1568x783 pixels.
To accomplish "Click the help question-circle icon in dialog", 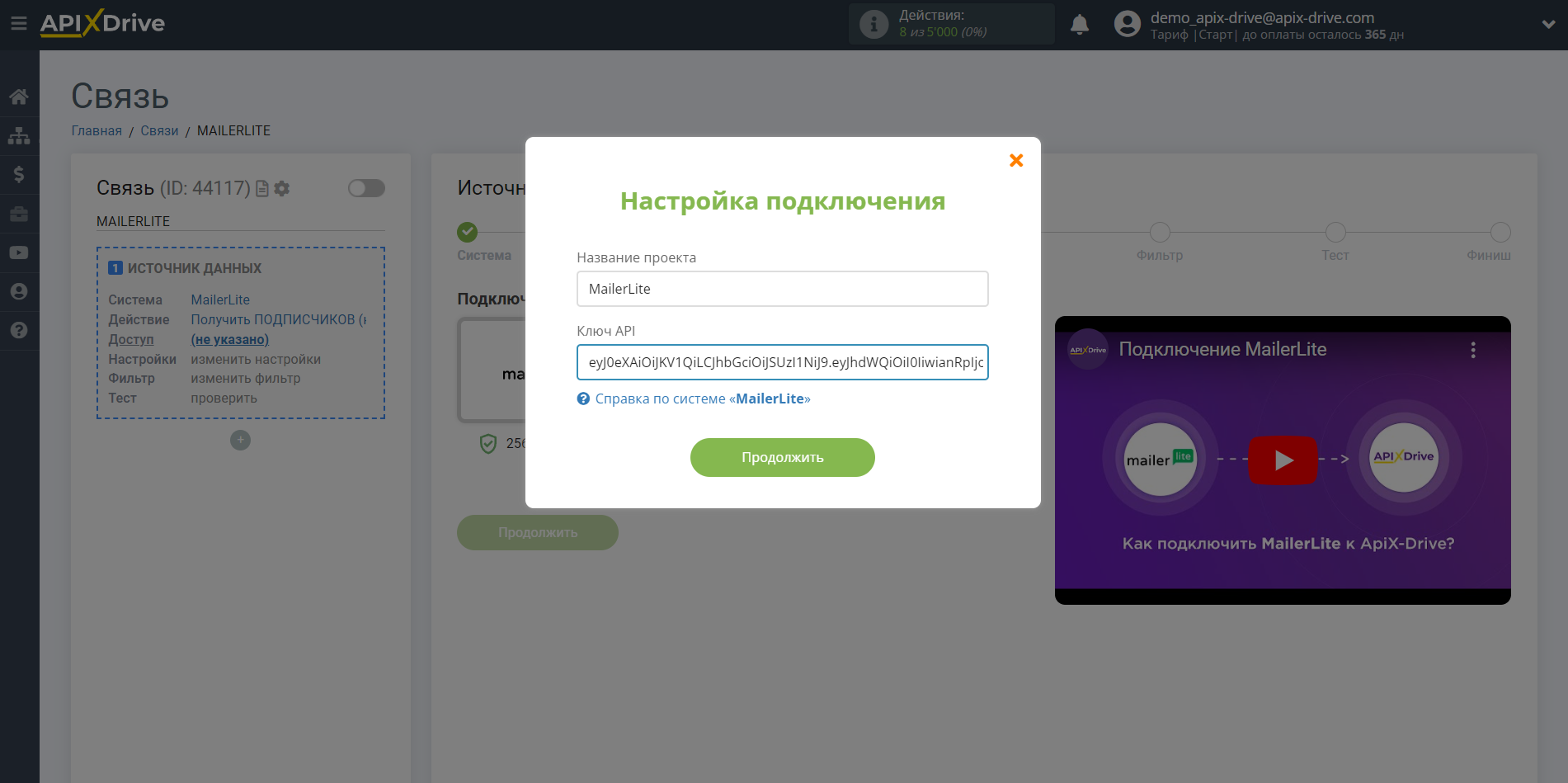I will coord(583,399).
